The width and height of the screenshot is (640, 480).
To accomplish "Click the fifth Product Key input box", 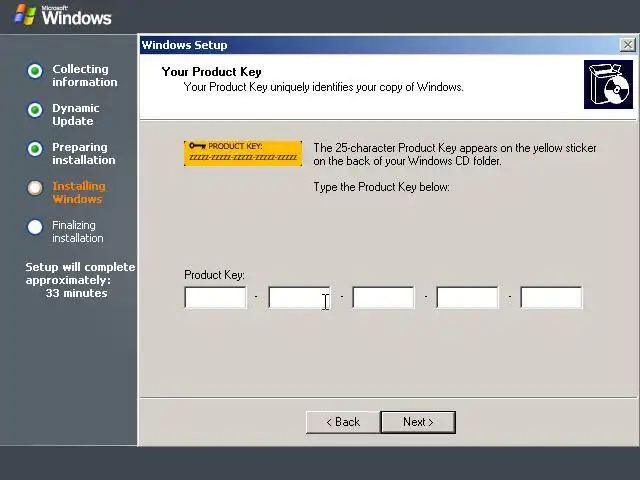I will tap(552, 298).
